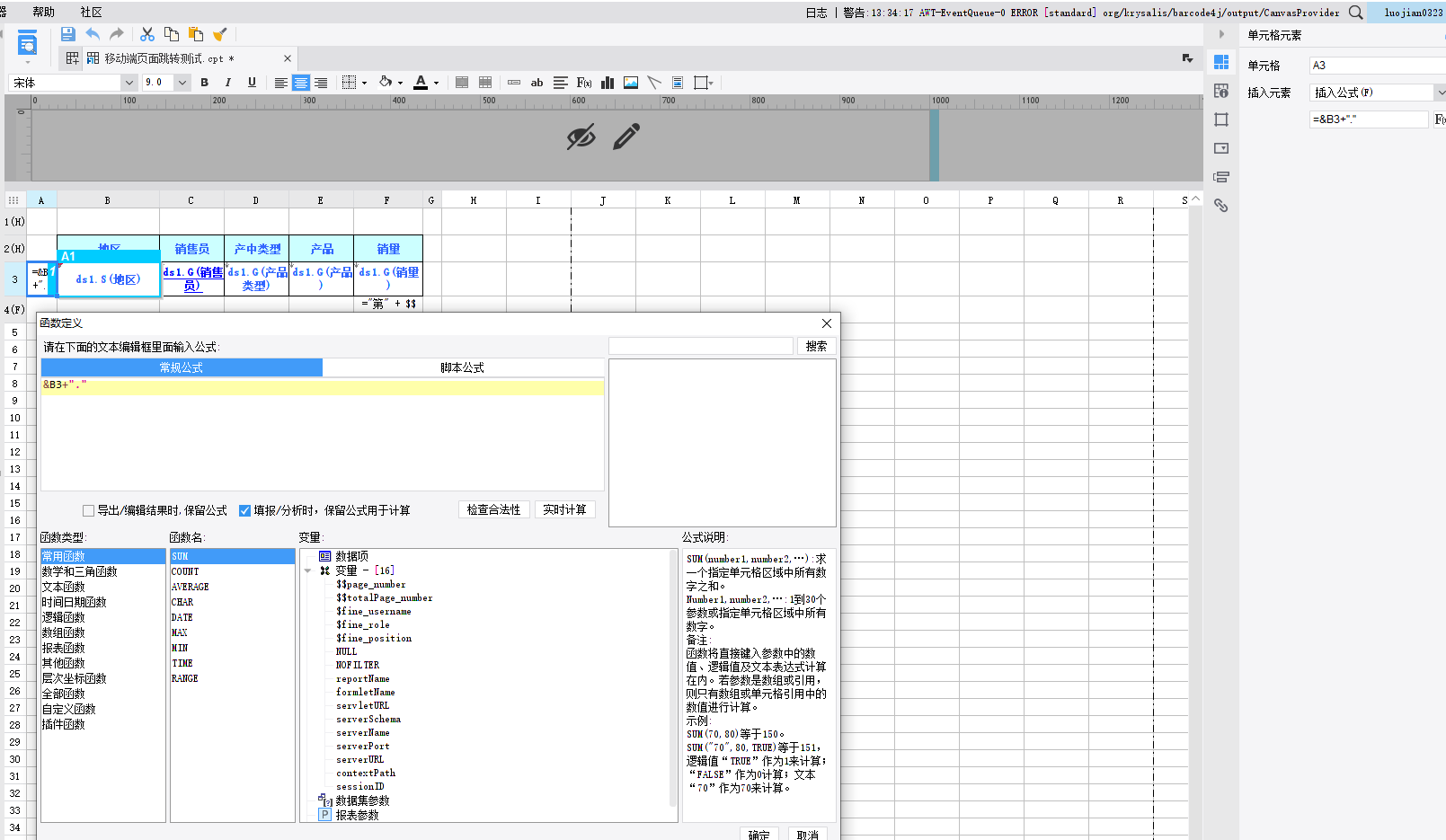Screen dimensions: 1446x840
Task: Switch to the 脚本公式 tab
Action: click(462, 367)
